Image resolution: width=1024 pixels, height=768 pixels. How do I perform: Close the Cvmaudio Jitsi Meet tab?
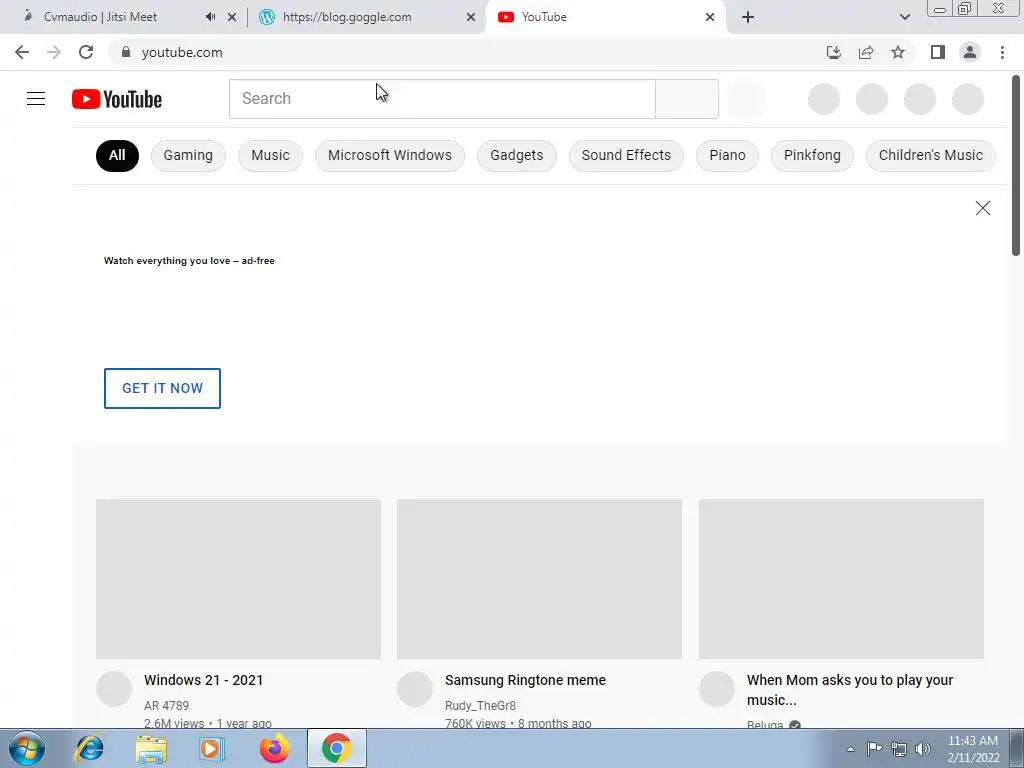(232, 17)
